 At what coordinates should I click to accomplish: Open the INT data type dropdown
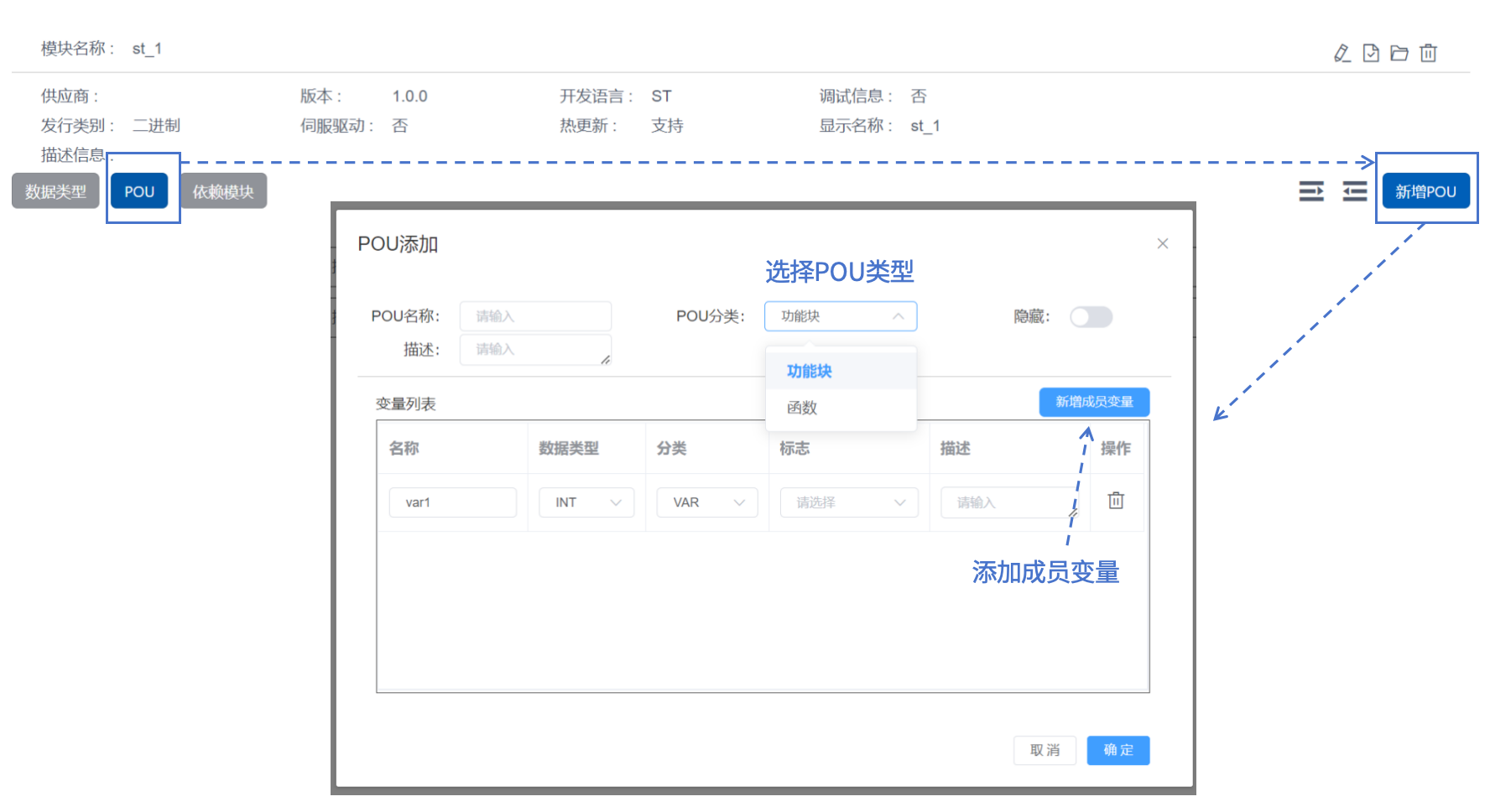[586, 502]
